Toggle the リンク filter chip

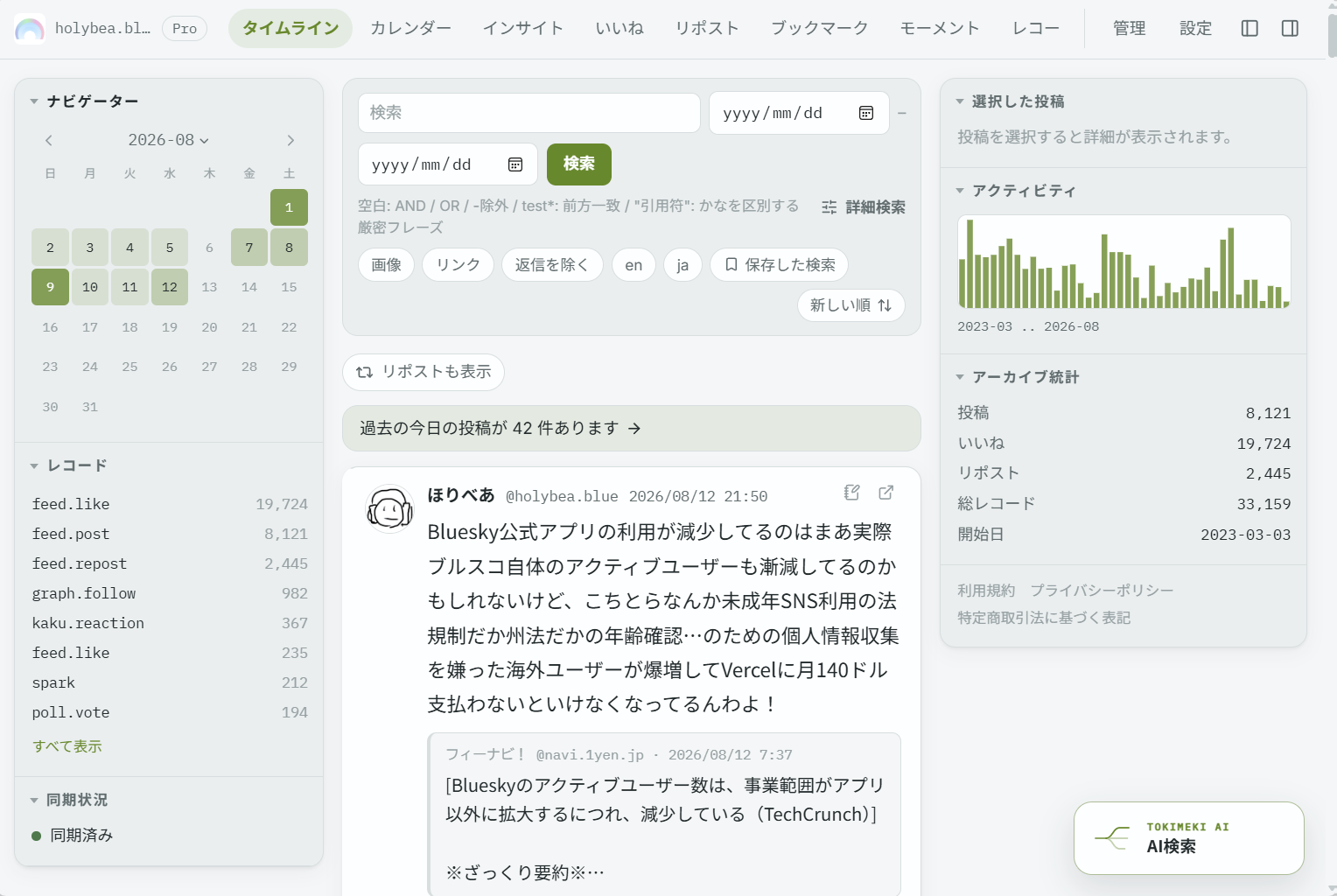[458, 265]
